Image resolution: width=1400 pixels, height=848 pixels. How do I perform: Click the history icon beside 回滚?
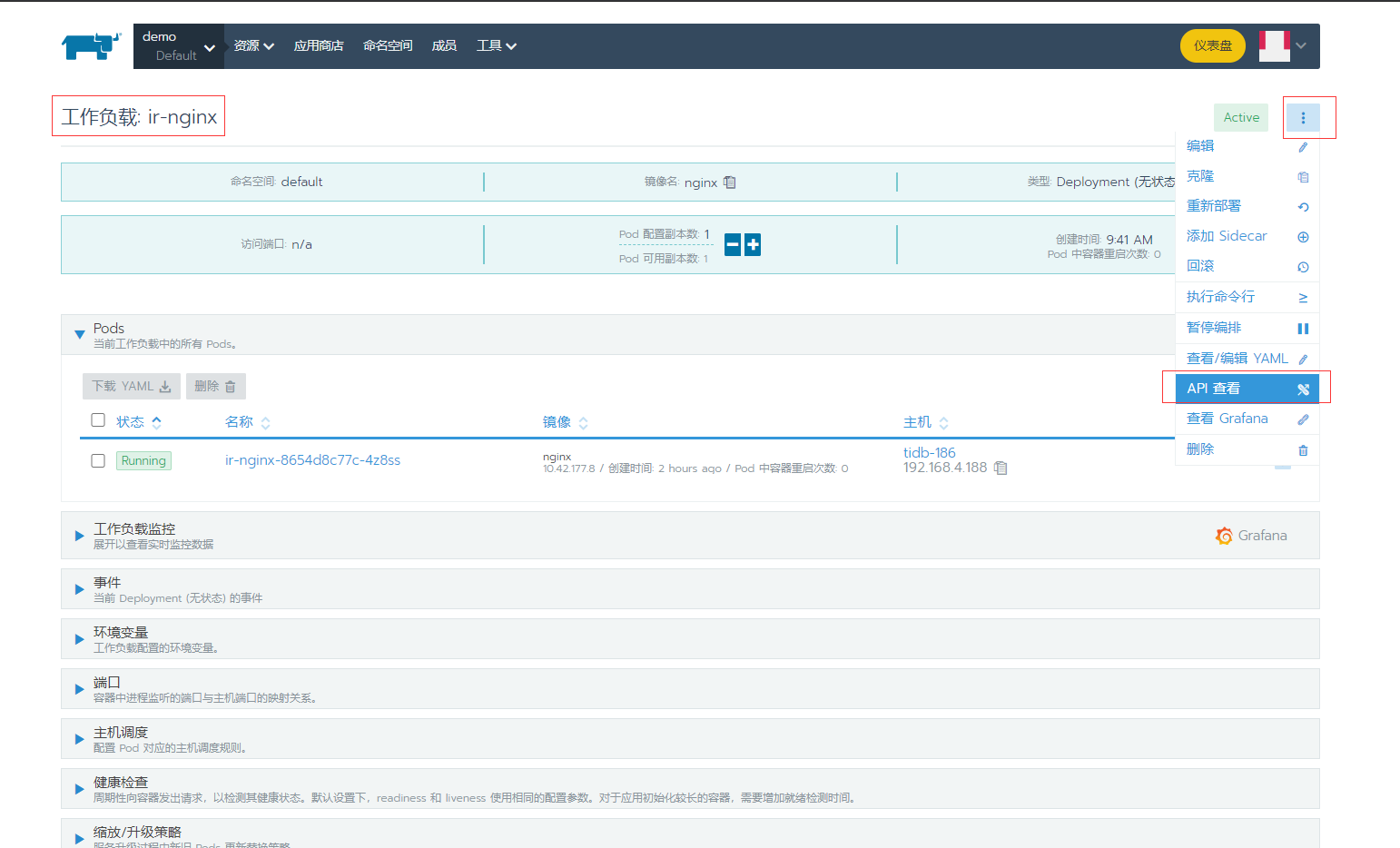[x=1303, y=267]
